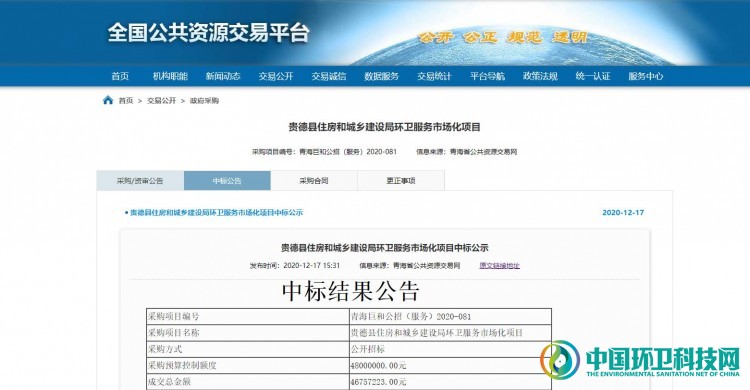Viewport: 750px width, 390px height.
Task: Click the table cell 采购项目编号
Action: tap(248, 317)
